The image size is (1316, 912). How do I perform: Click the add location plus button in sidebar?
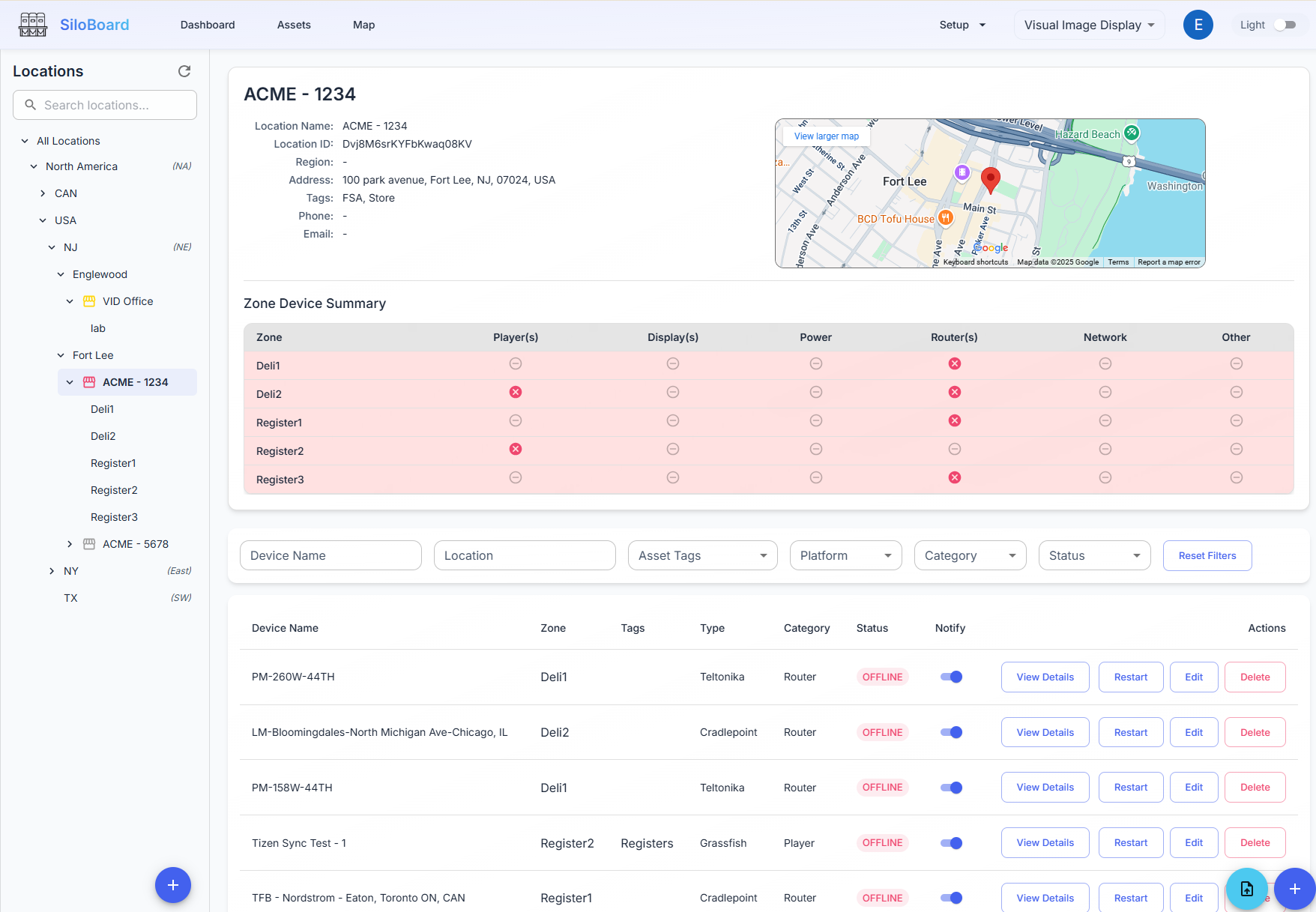coord(173,885)
